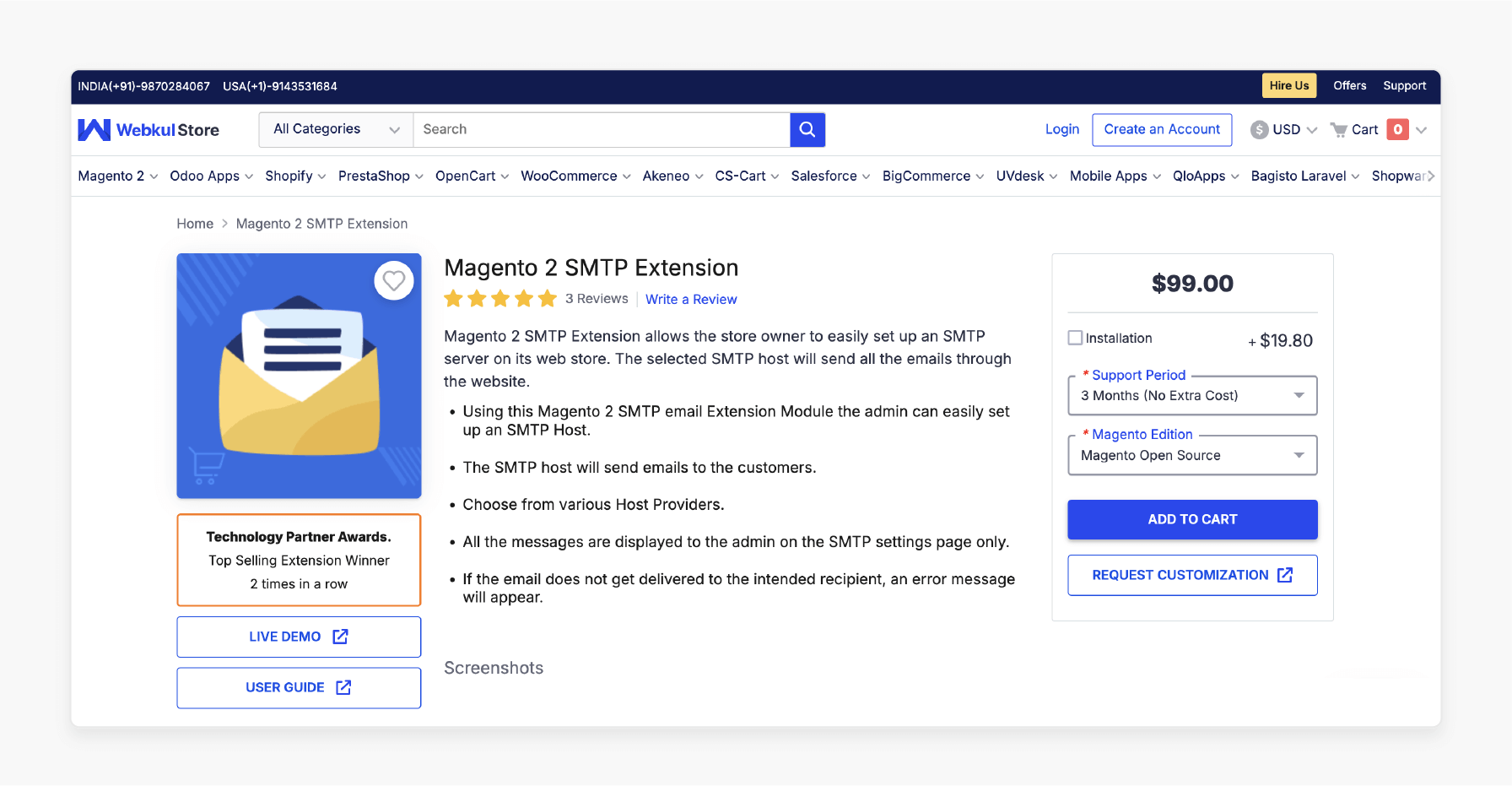Click the $99.00 price text
Viewport: 1512px width, 786px height.
[x=1192, y=284]
